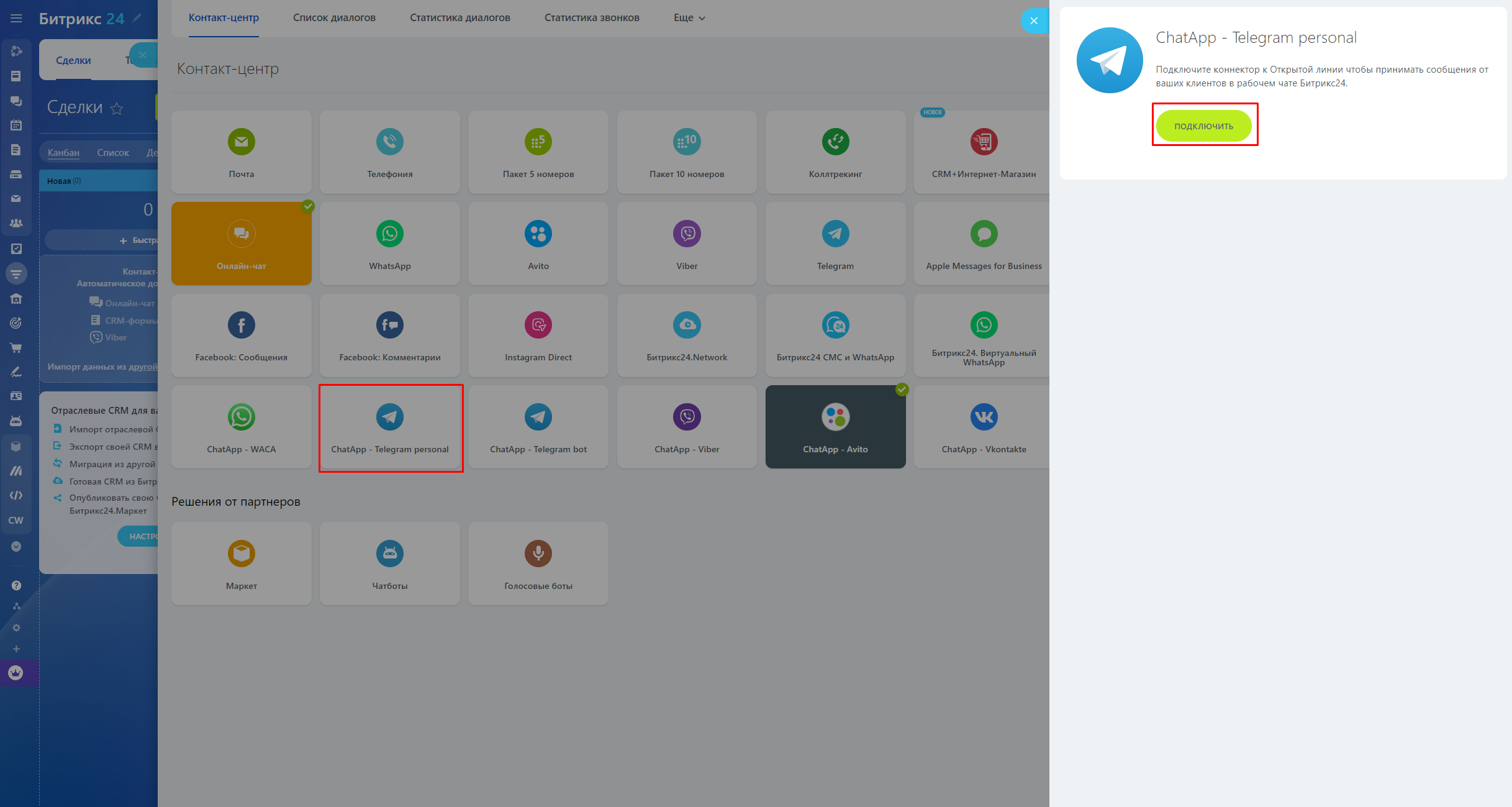
Task: Select the Viber connector icon
Action: pos(687,234)
